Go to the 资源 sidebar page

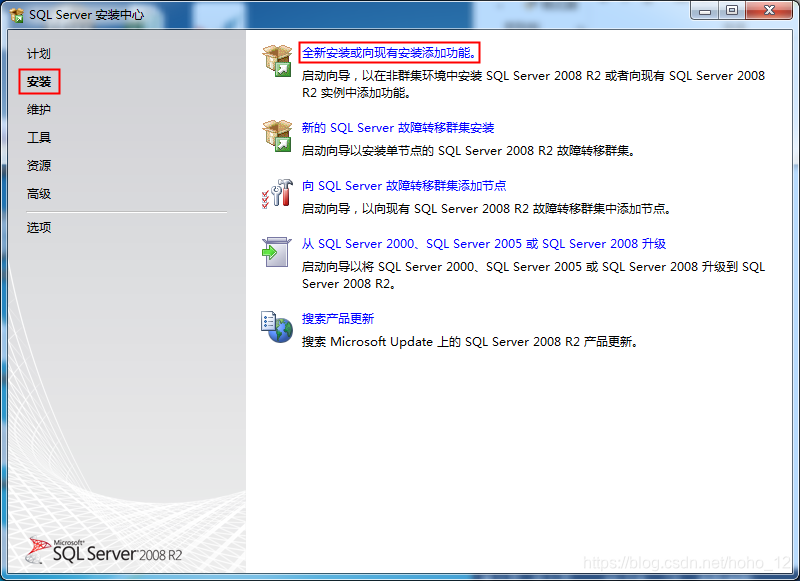click(x=39, y=165)
